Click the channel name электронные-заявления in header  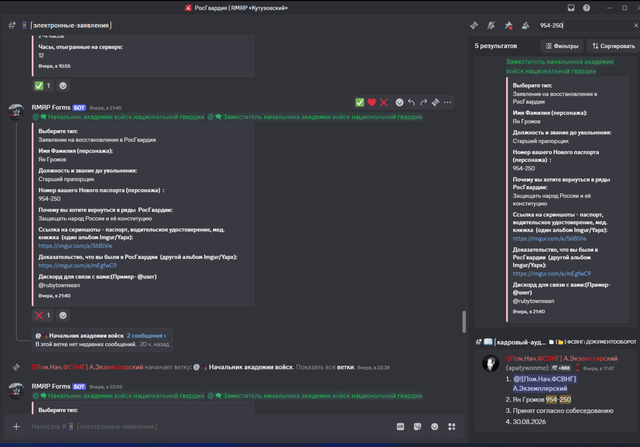click(71, 25)
